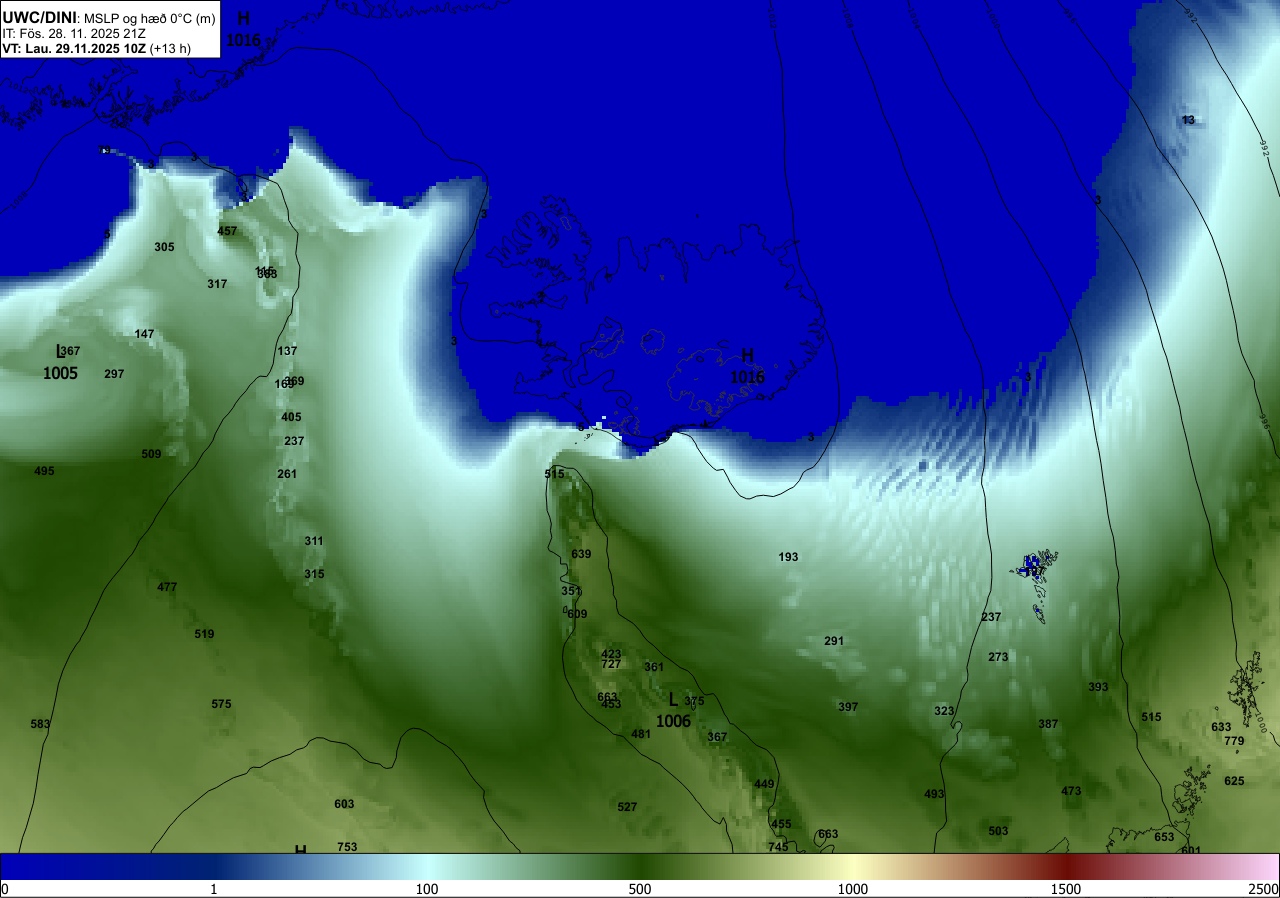The width and height of the screenshot is (1280, 898).
Task: Click the map height value 397
Action: click(x=848, y=707)
